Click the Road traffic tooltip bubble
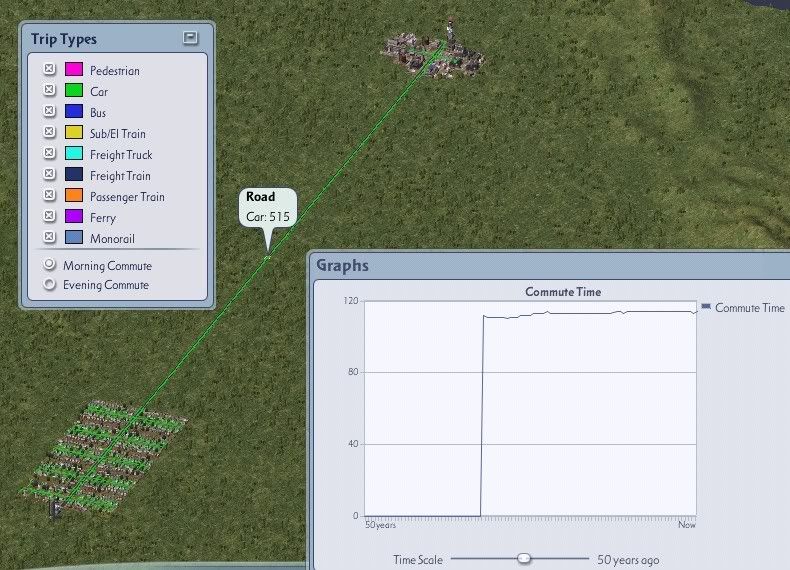The height and width of the screenshot is (570, 790). pyautogui.click(x=268, y=208)
